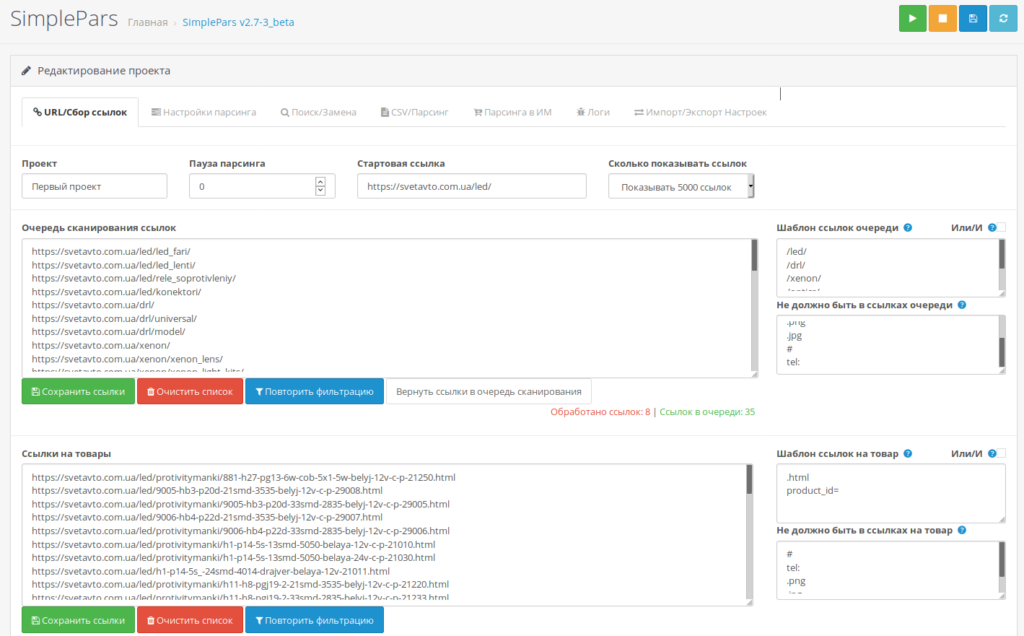Open the Сколько показывать ссылок dropdown

point(681,187)
